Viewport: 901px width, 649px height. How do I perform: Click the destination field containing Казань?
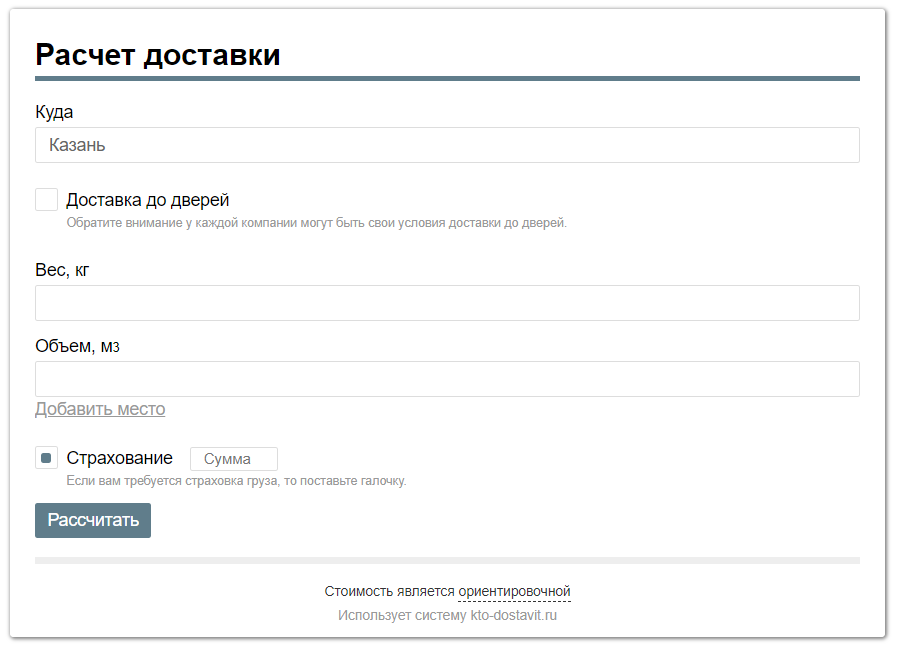tap(447, 145)
